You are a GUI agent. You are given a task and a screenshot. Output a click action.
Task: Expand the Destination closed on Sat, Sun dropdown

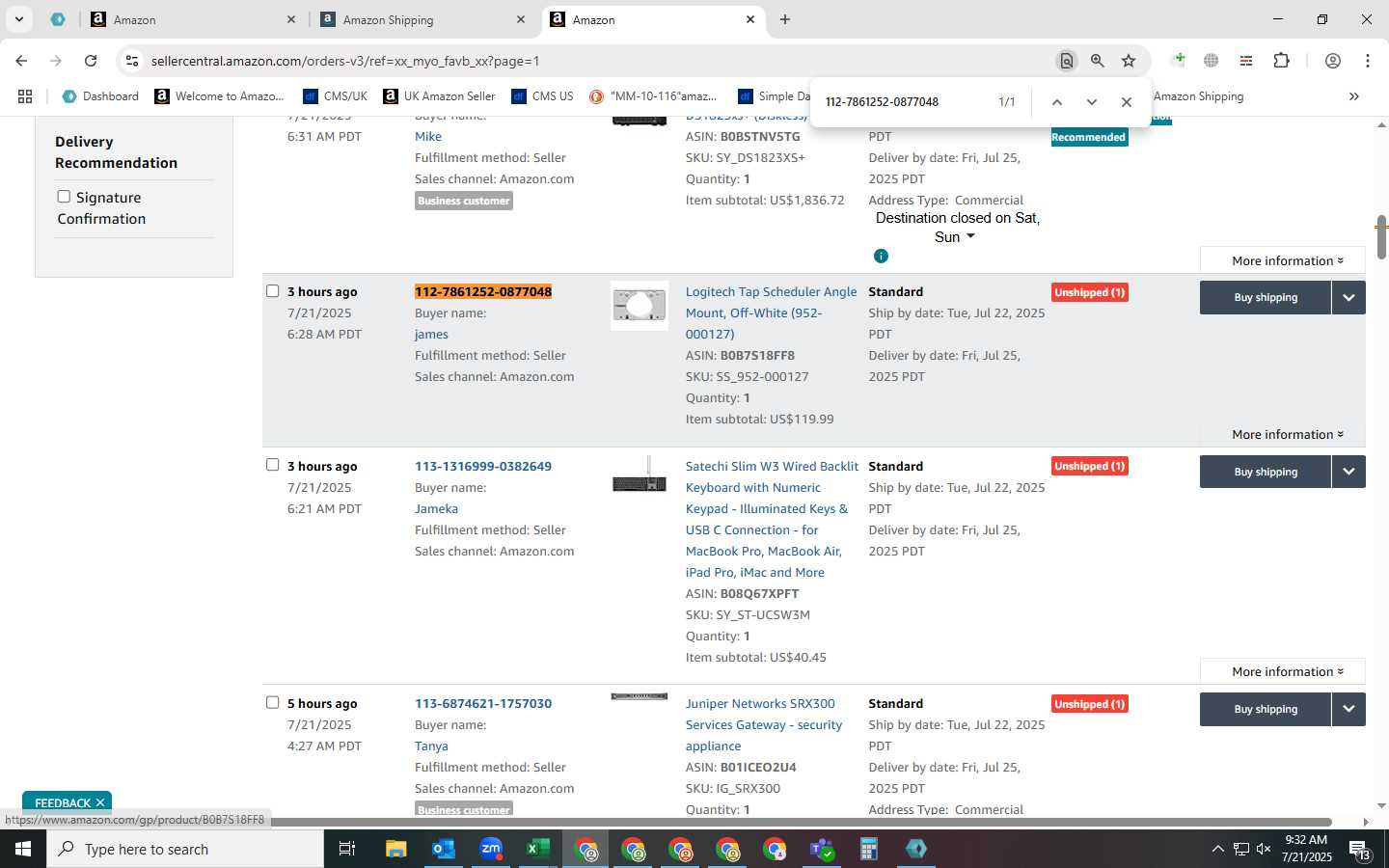[x=970, y=237]
